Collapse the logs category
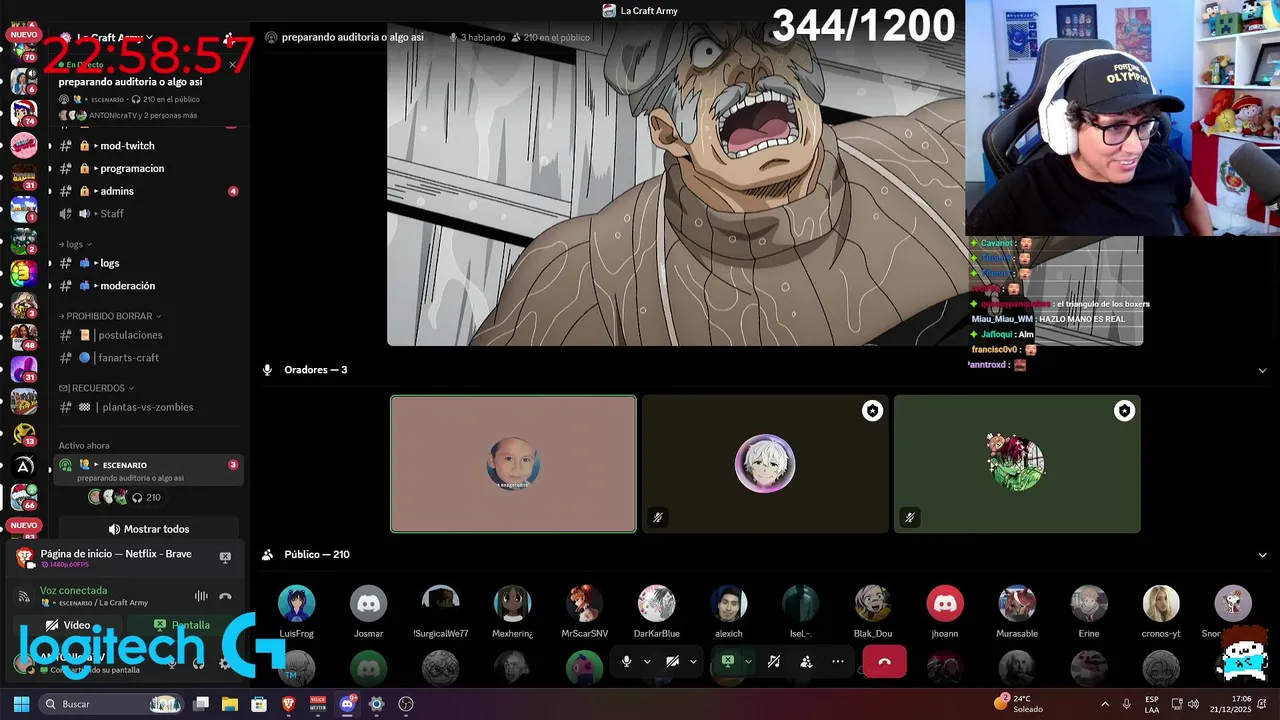The image size is (1280, 720). click(x=76, y=244)
